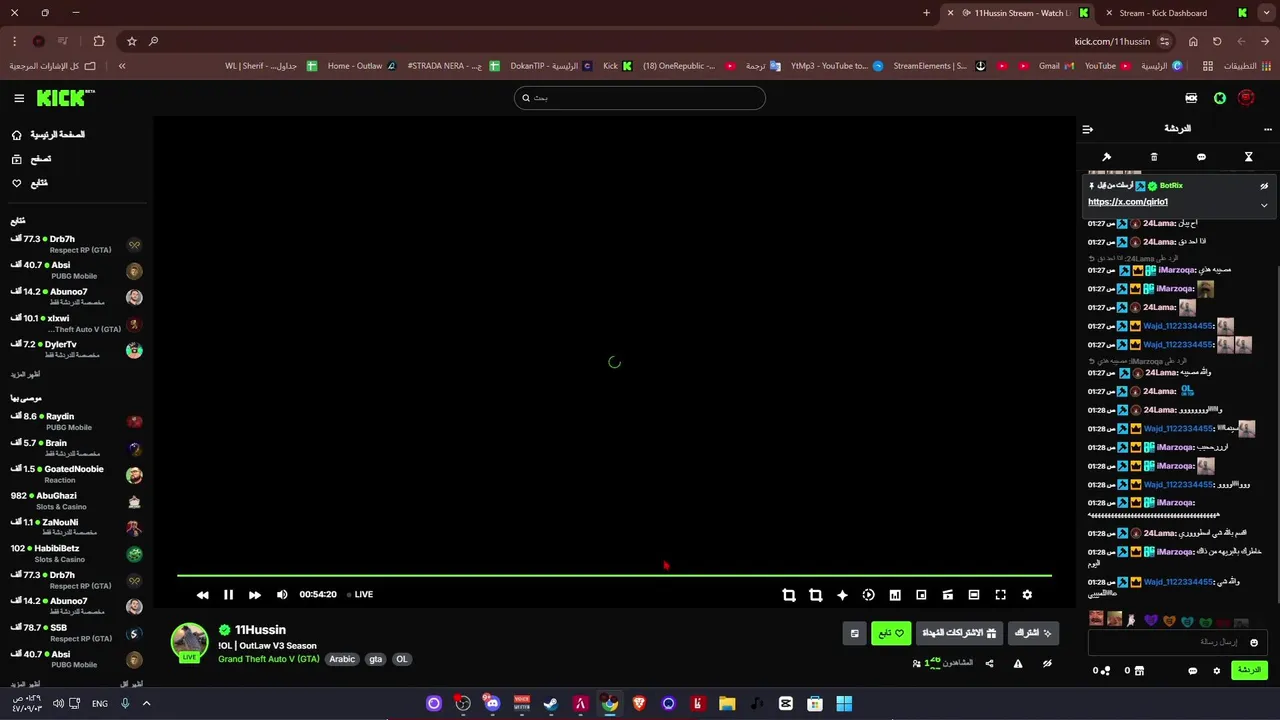Select the gta tag

point(375,659)
